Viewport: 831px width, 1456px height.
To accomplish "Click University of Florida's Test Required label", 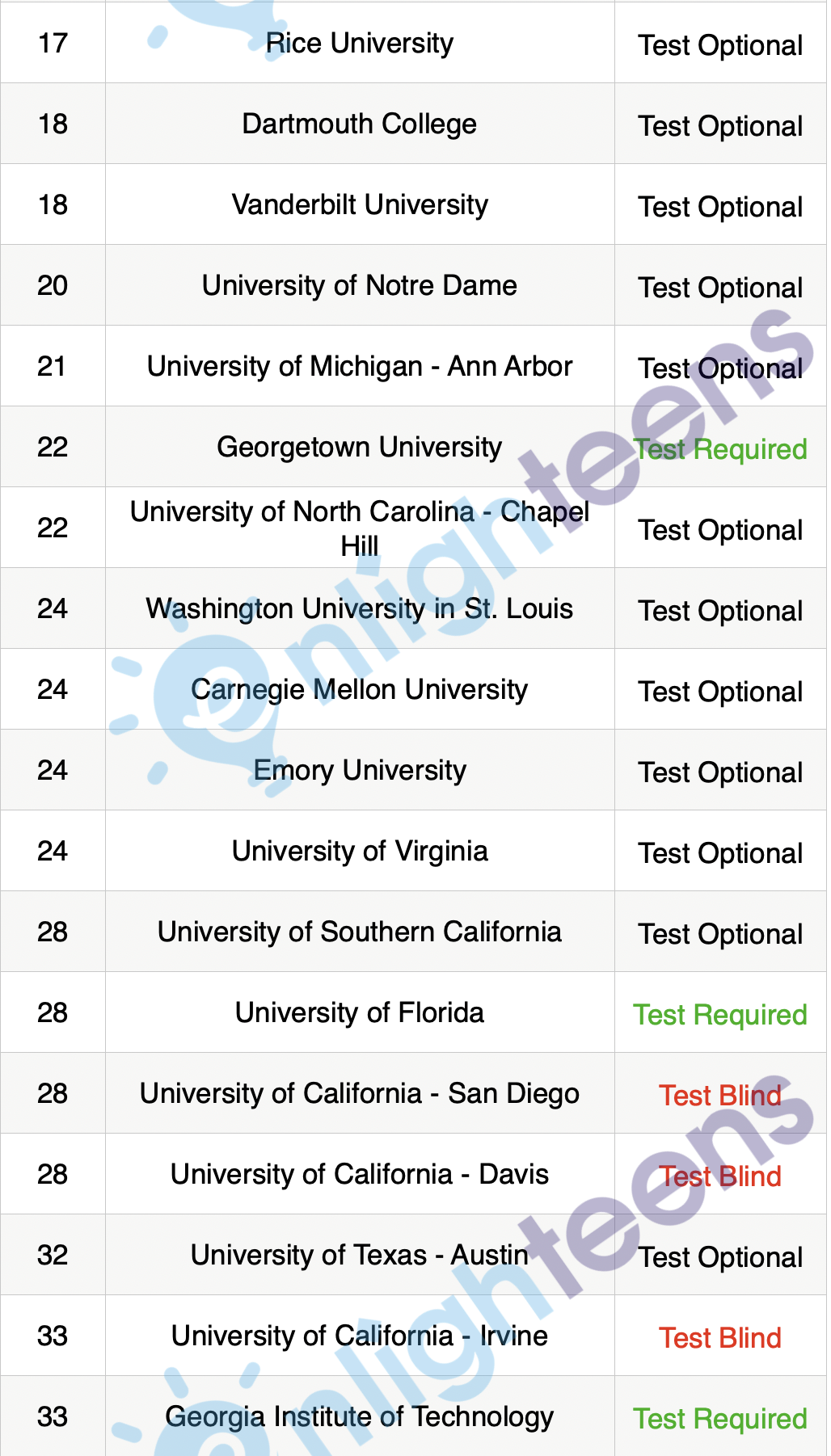I will point(720,1015).
